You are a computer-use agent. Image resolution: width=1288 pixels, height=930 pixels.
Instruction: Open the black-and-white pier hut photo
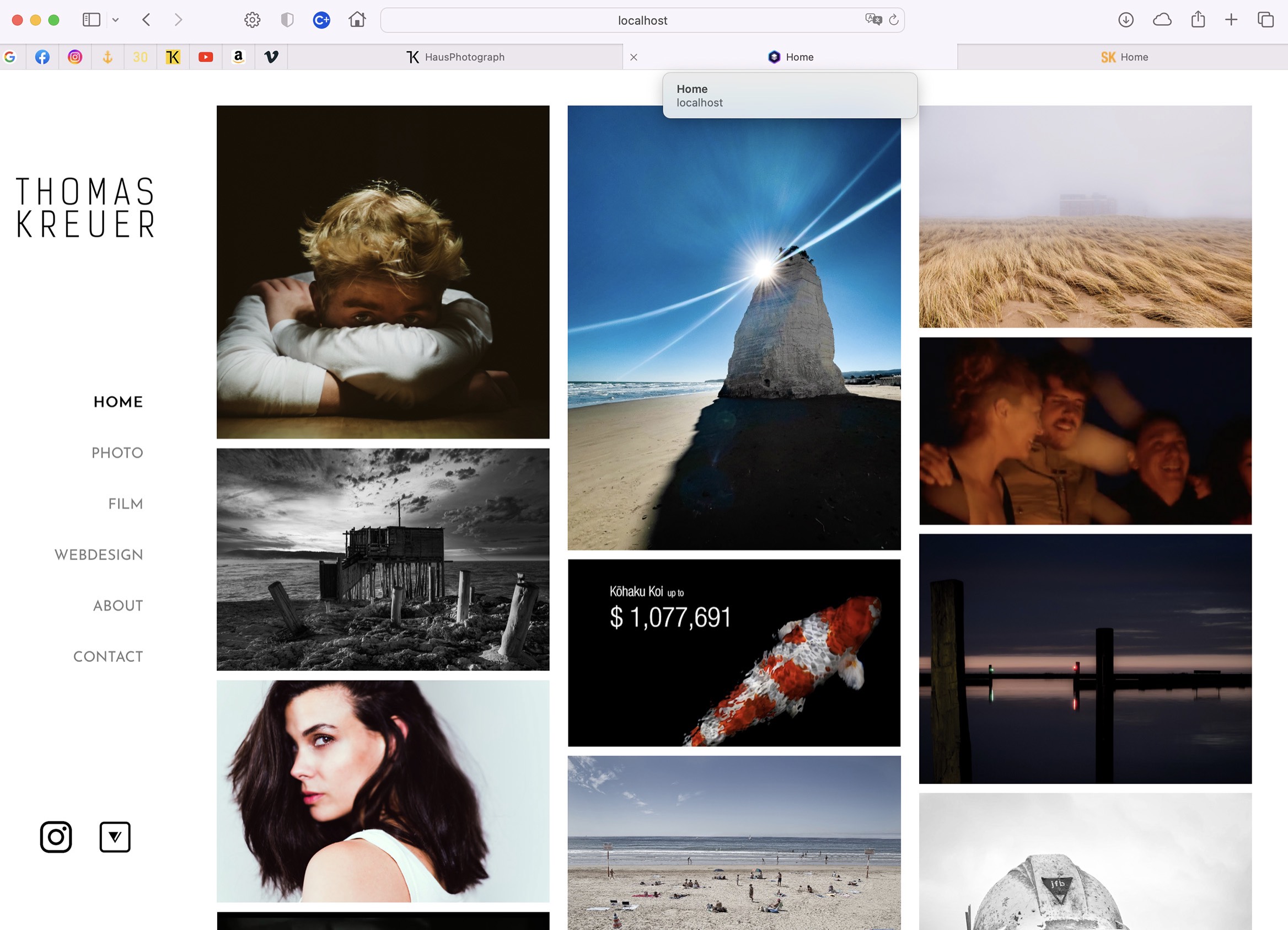[x=383, y=559]
